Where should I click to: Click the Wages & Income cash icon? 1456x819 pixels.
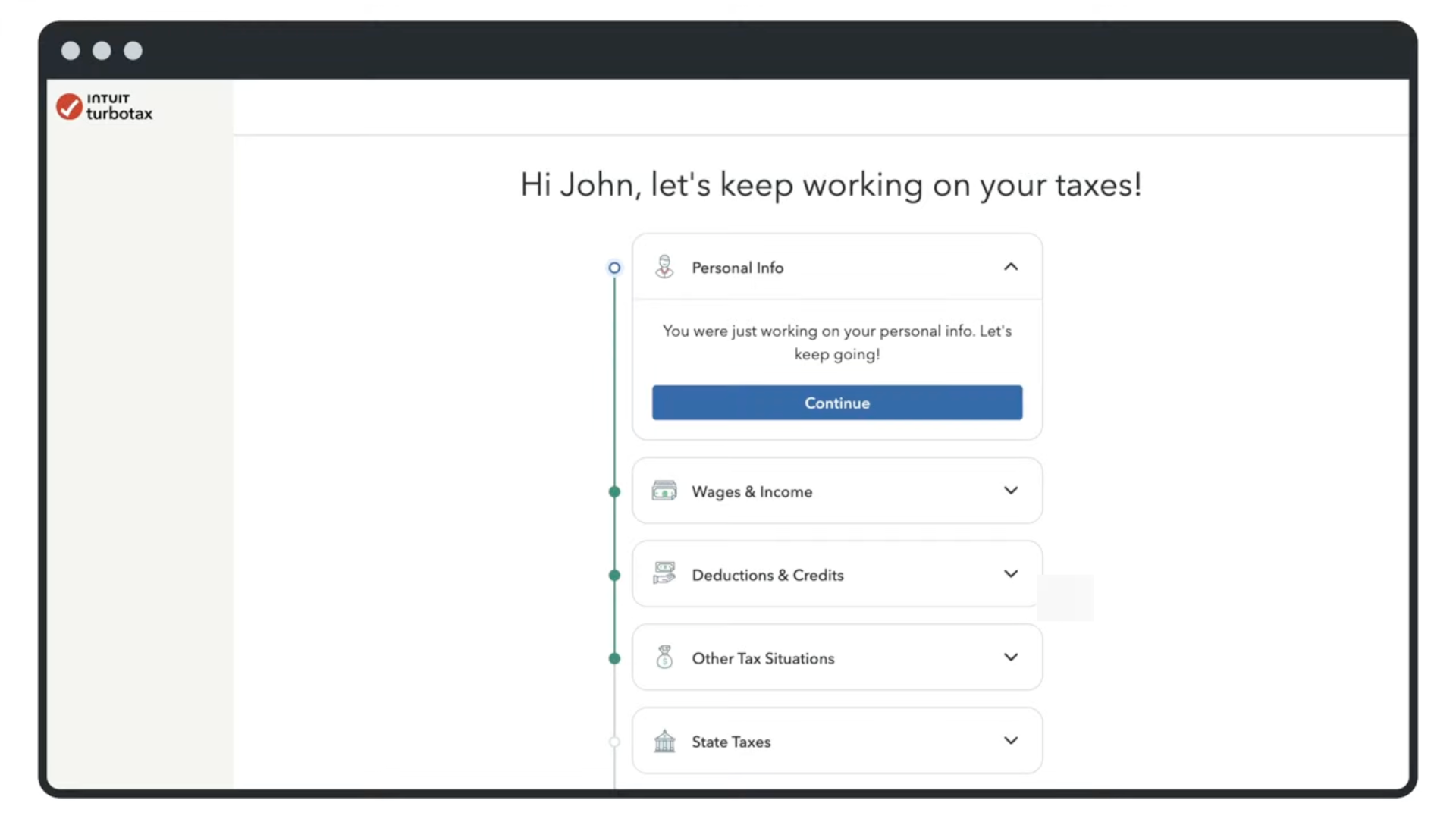click(x=664, y=491)
